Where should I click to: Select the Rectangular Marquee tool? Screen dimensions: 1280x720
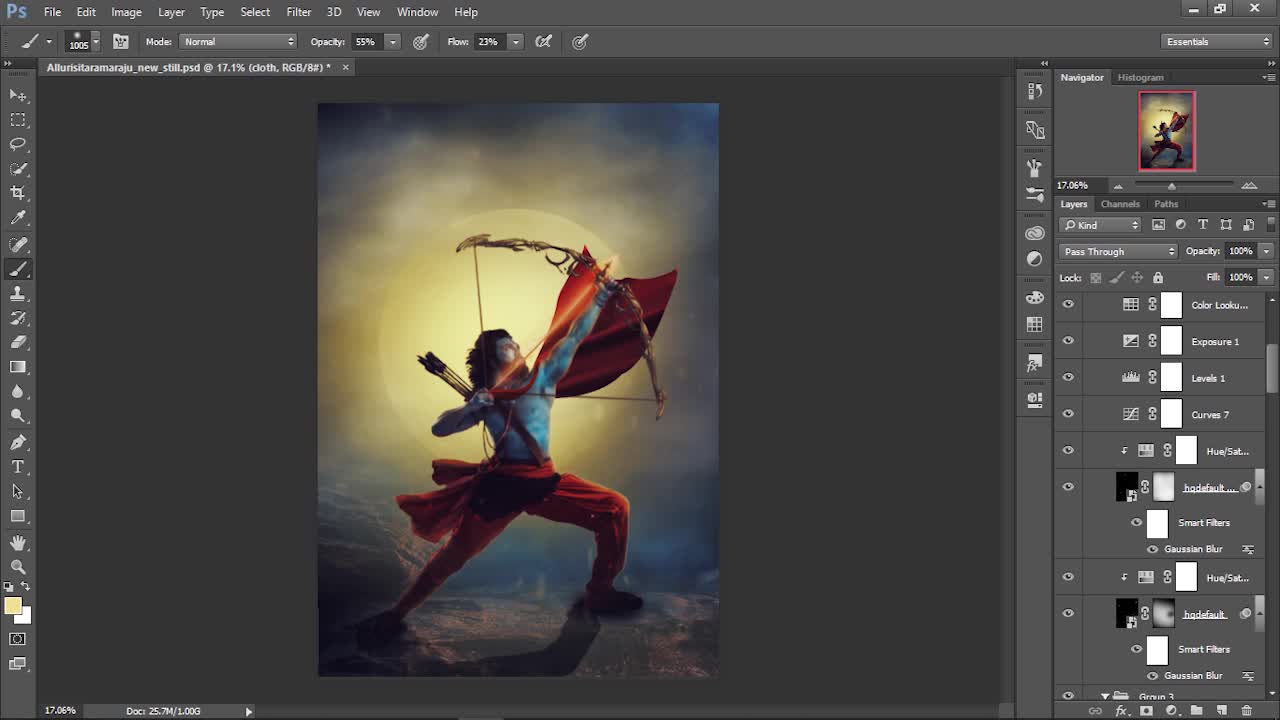18,120
